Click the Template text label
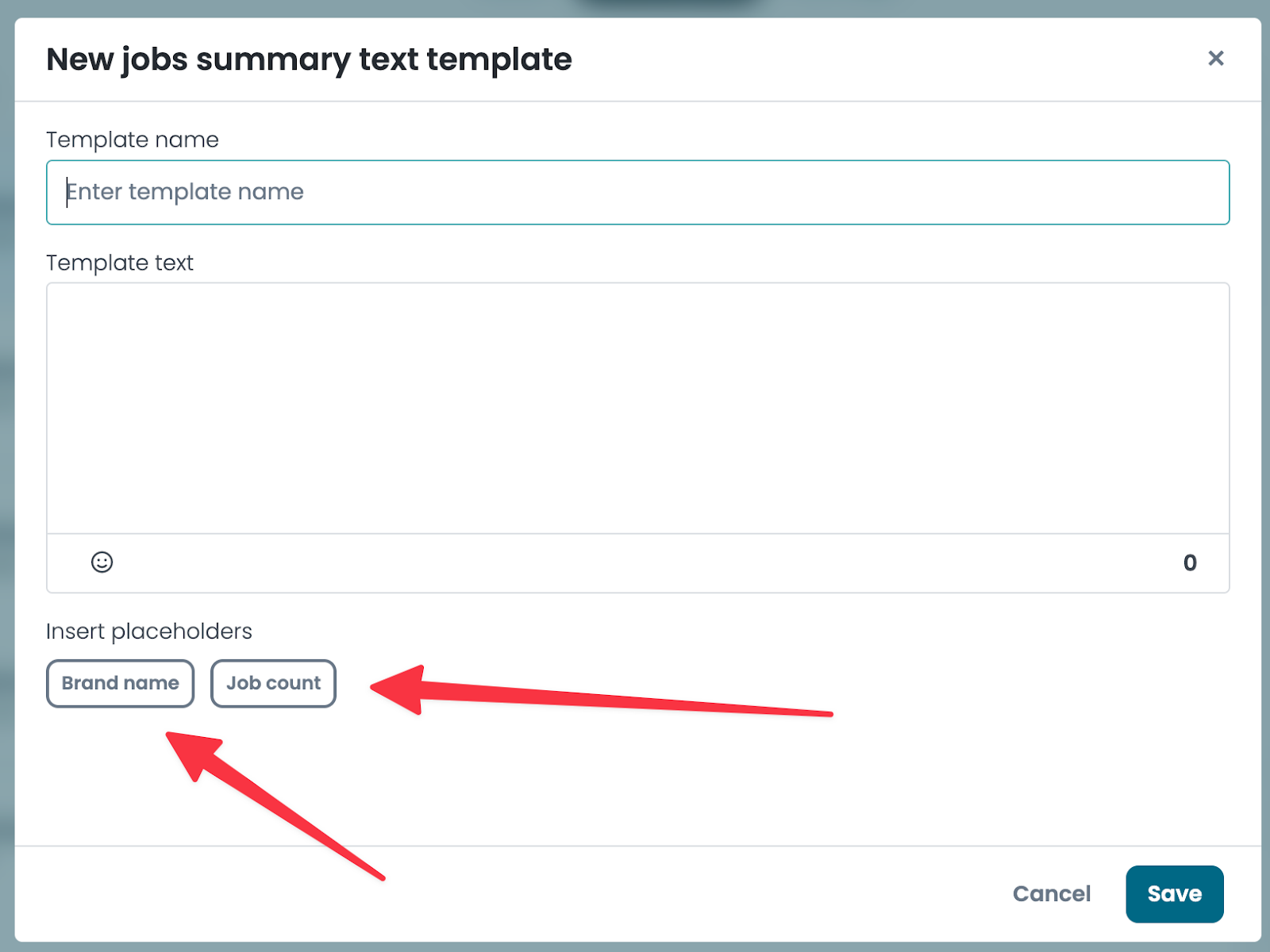Viewport: 1270px width, 952px height. pyautogui.click(x=120, y=263)
